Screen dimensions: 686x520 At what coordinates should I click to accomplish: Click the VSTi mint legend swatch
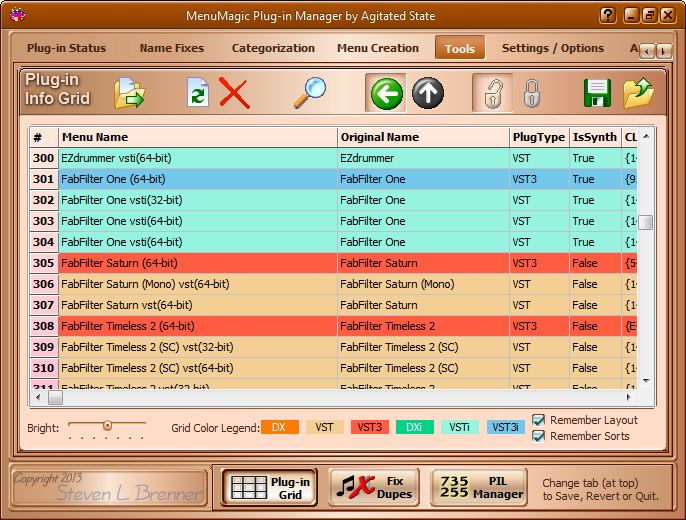pos(460,427)
